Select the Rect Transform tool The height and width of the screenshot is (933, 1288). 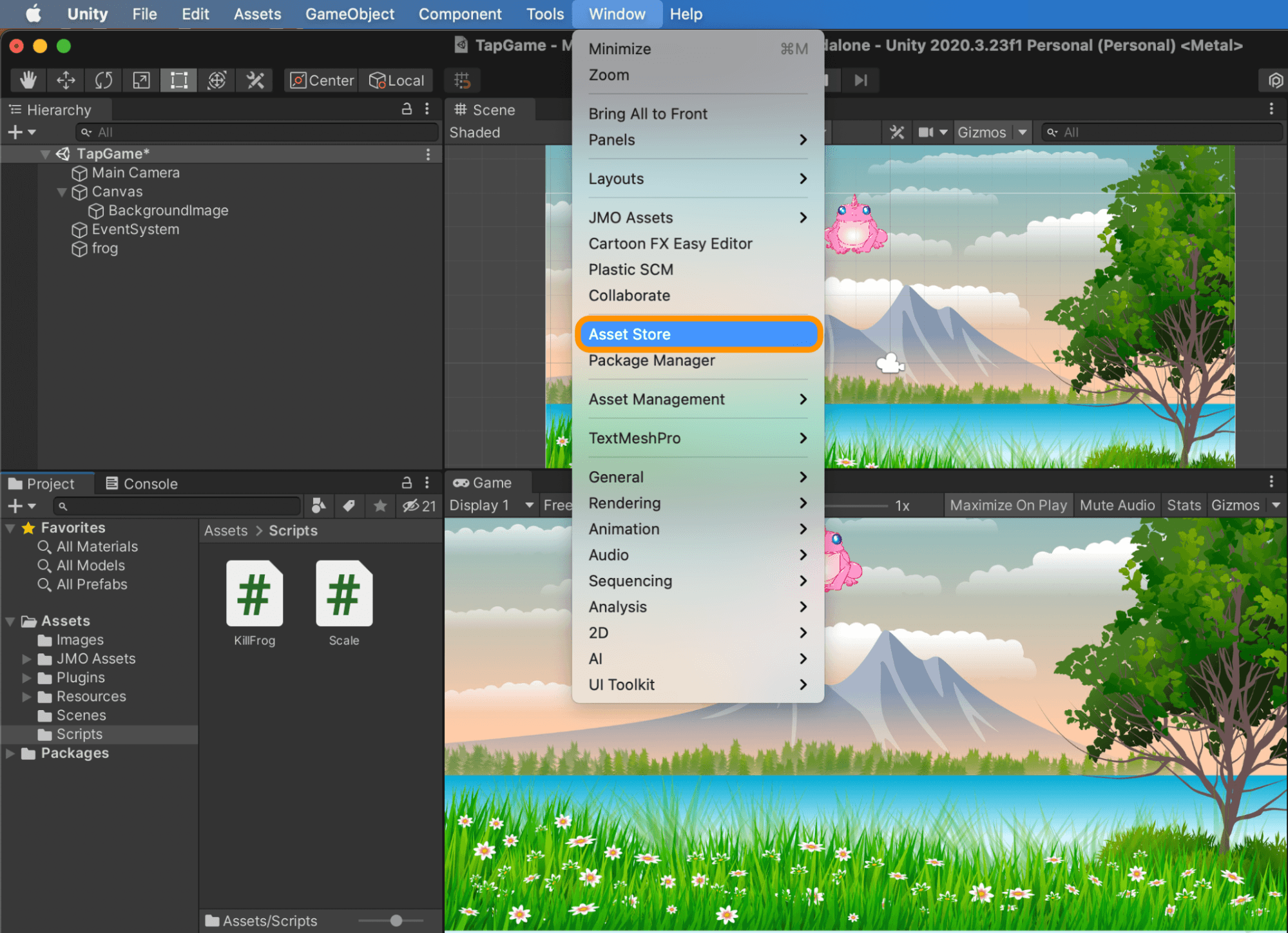[178, 80]
